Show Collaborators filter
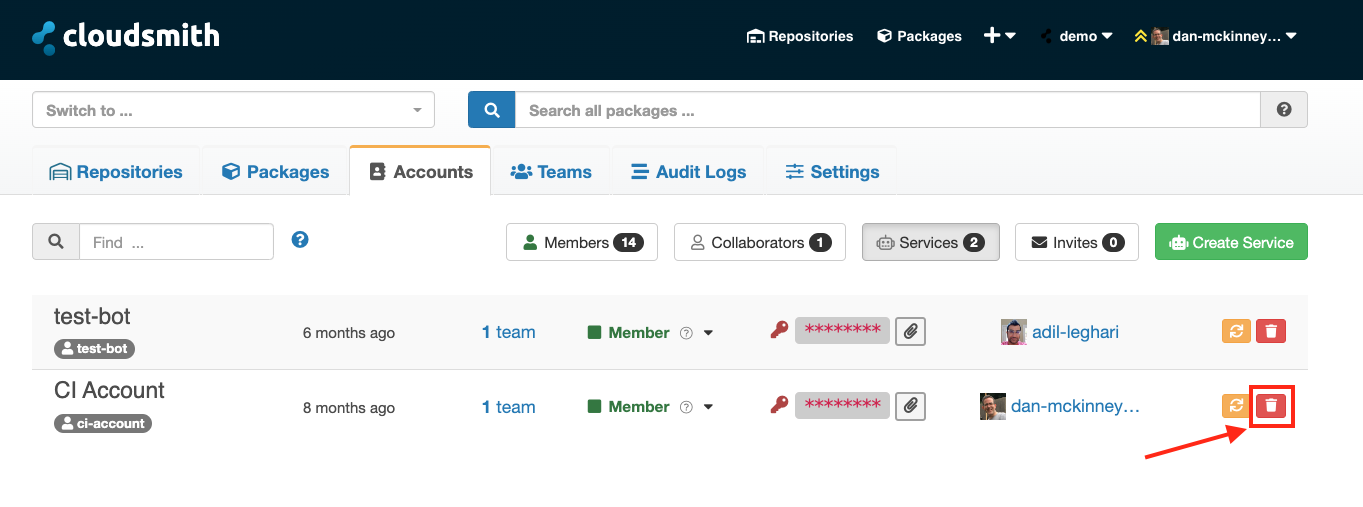The image size is (1363, 507). [760, 242]
